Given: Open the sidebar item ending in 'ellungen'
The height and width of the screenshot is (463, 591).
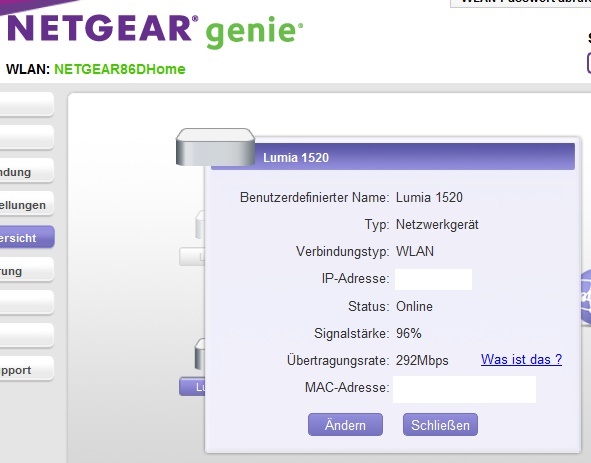Looking at the screenshot, I should coord(26,205).
